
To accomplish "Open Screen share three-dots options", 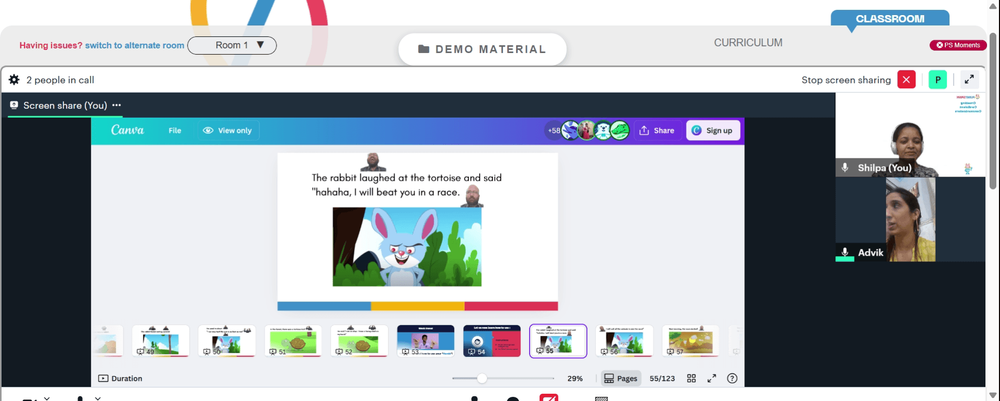I will (x=116, y=105).
